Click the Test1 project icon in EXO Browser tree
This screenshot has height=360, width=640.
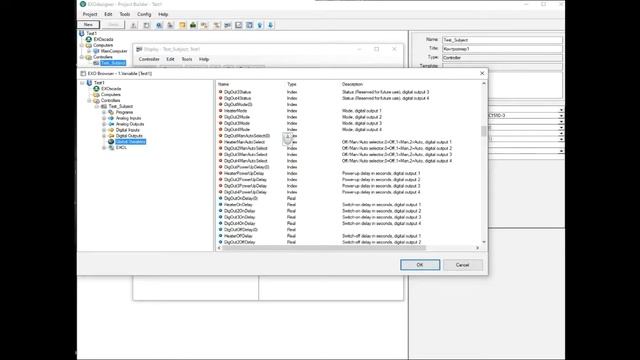(89, 83)
